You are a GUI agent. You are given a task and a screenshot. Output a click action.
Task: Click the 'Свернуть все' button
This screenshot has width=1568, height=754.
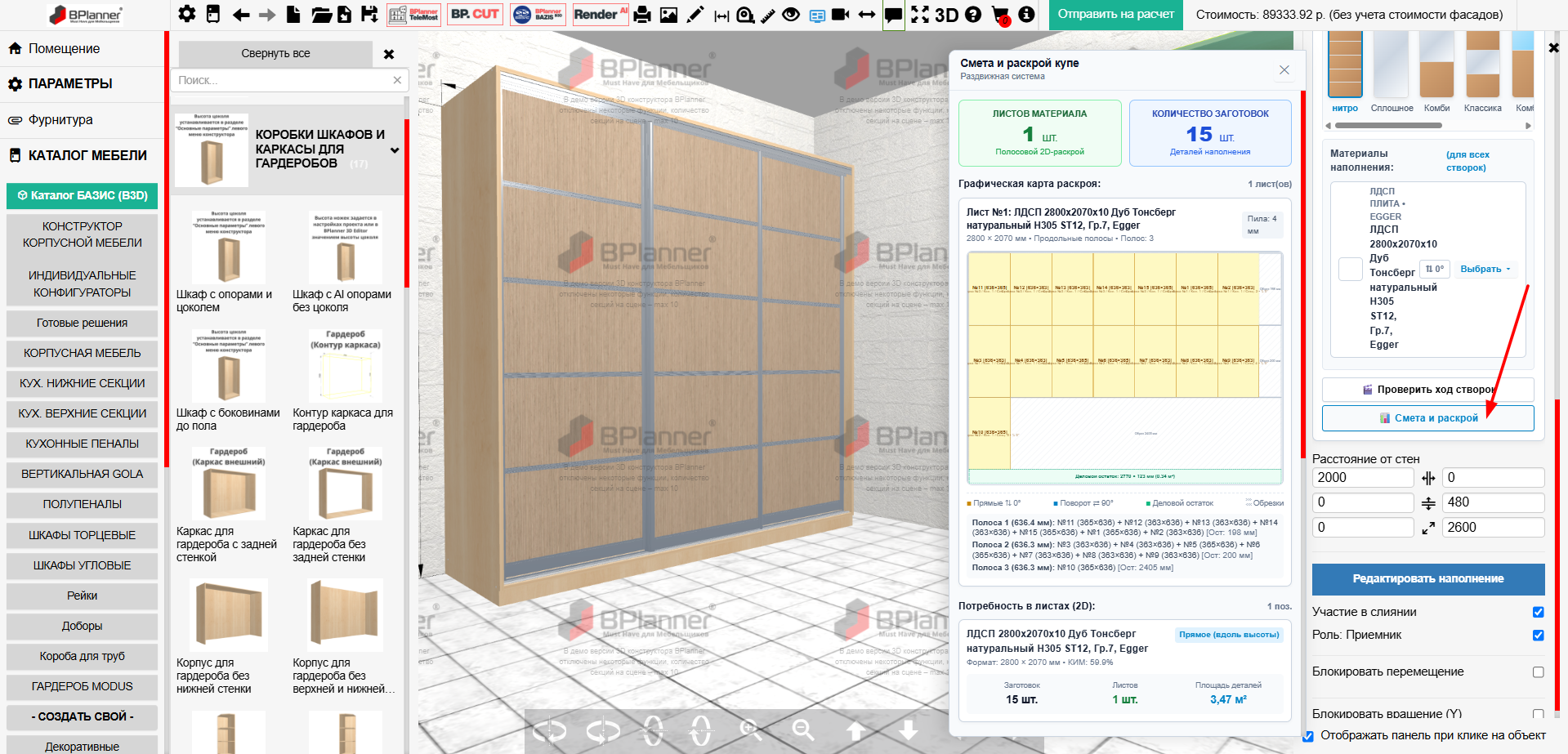pyautogui.click(x=275, y=53)
